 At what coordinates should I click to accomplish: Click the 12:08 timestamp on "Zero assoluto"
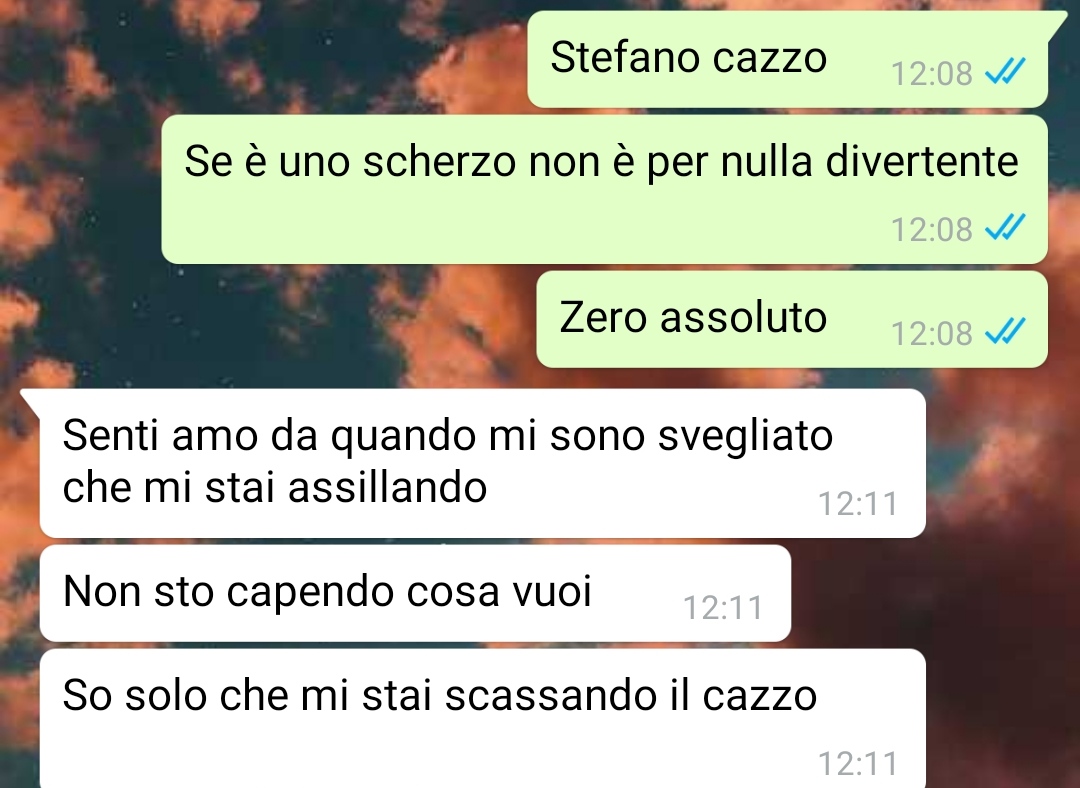931,333
